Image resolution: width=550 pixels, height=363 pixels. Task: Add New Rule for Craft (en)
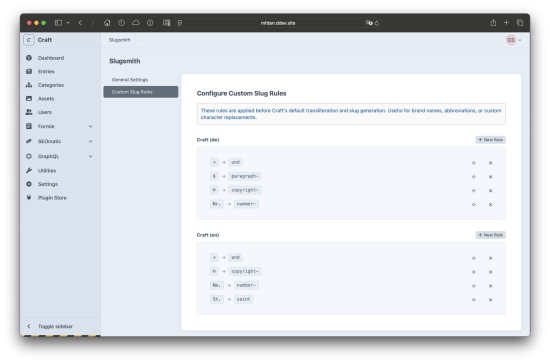(490, 235)
